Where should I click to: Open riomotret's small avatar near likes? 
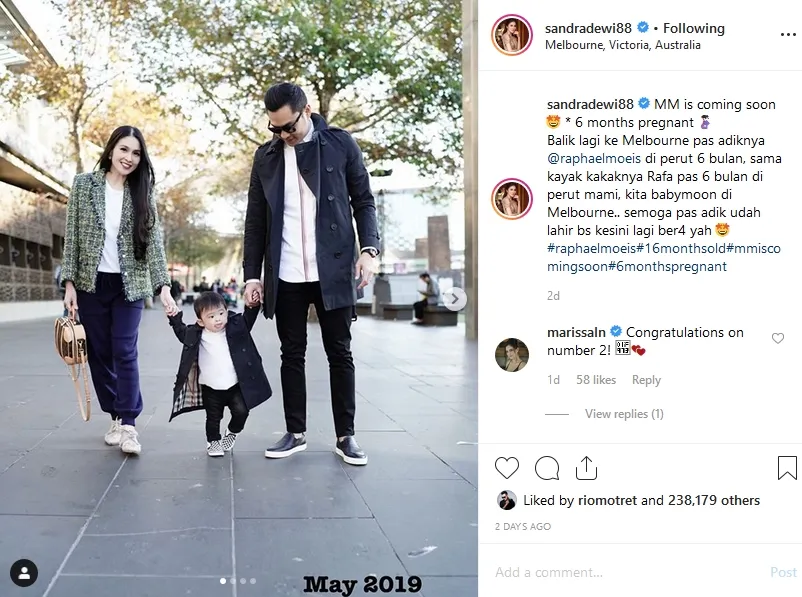pyautogui.click(x=506, y=500)
